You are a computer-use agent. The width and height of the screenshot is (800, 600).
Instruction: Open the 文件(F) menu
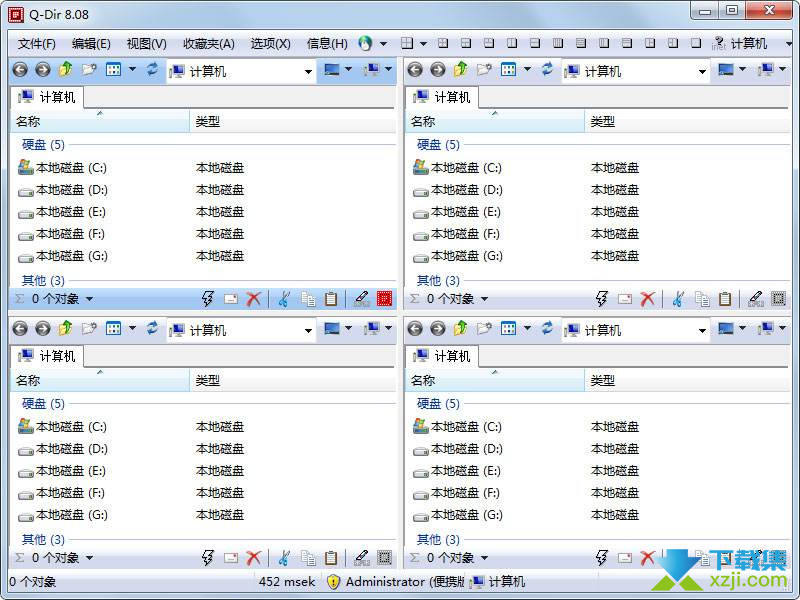37,44
